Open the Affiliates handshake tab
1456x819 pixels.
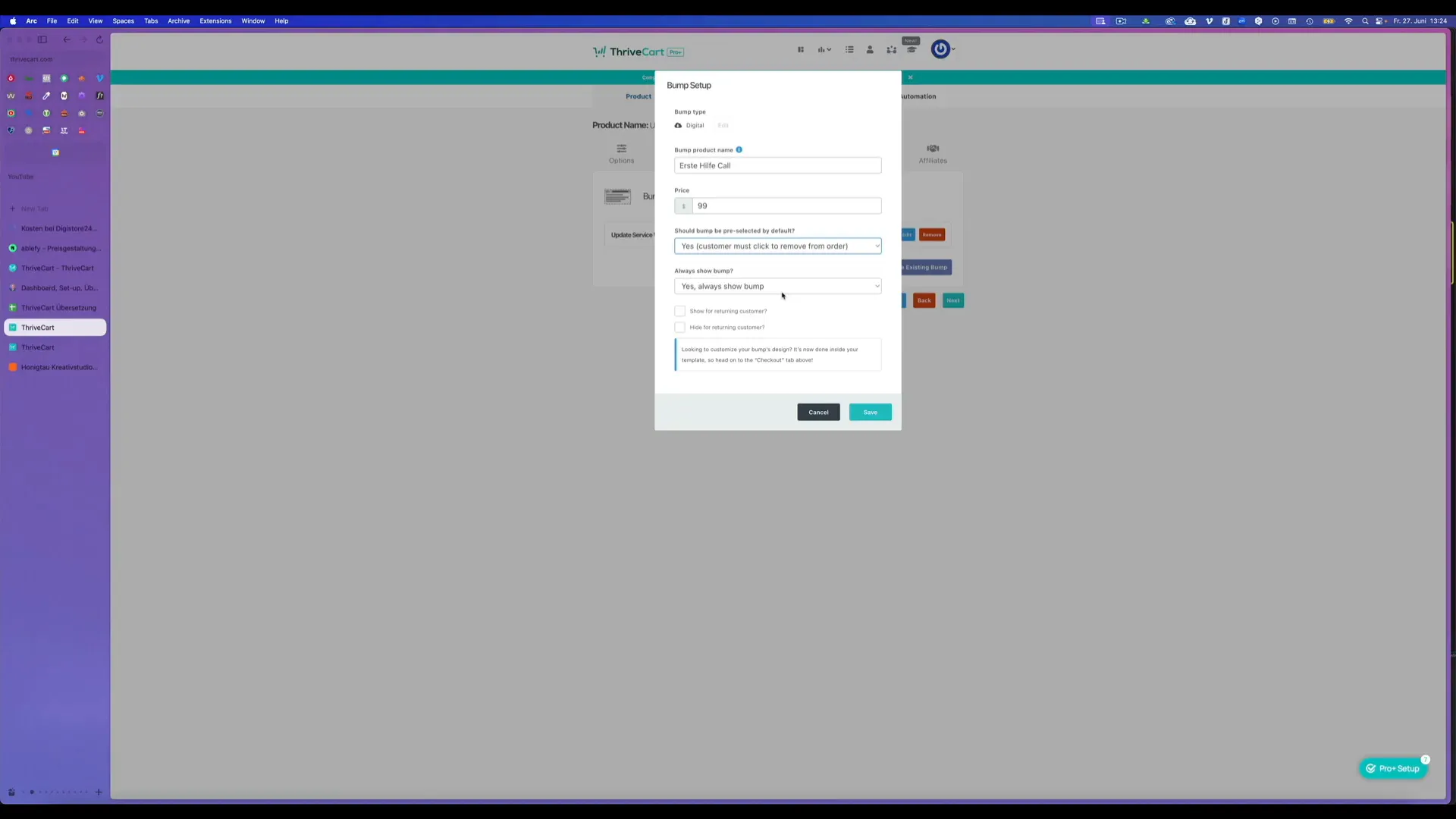[933, 154]
